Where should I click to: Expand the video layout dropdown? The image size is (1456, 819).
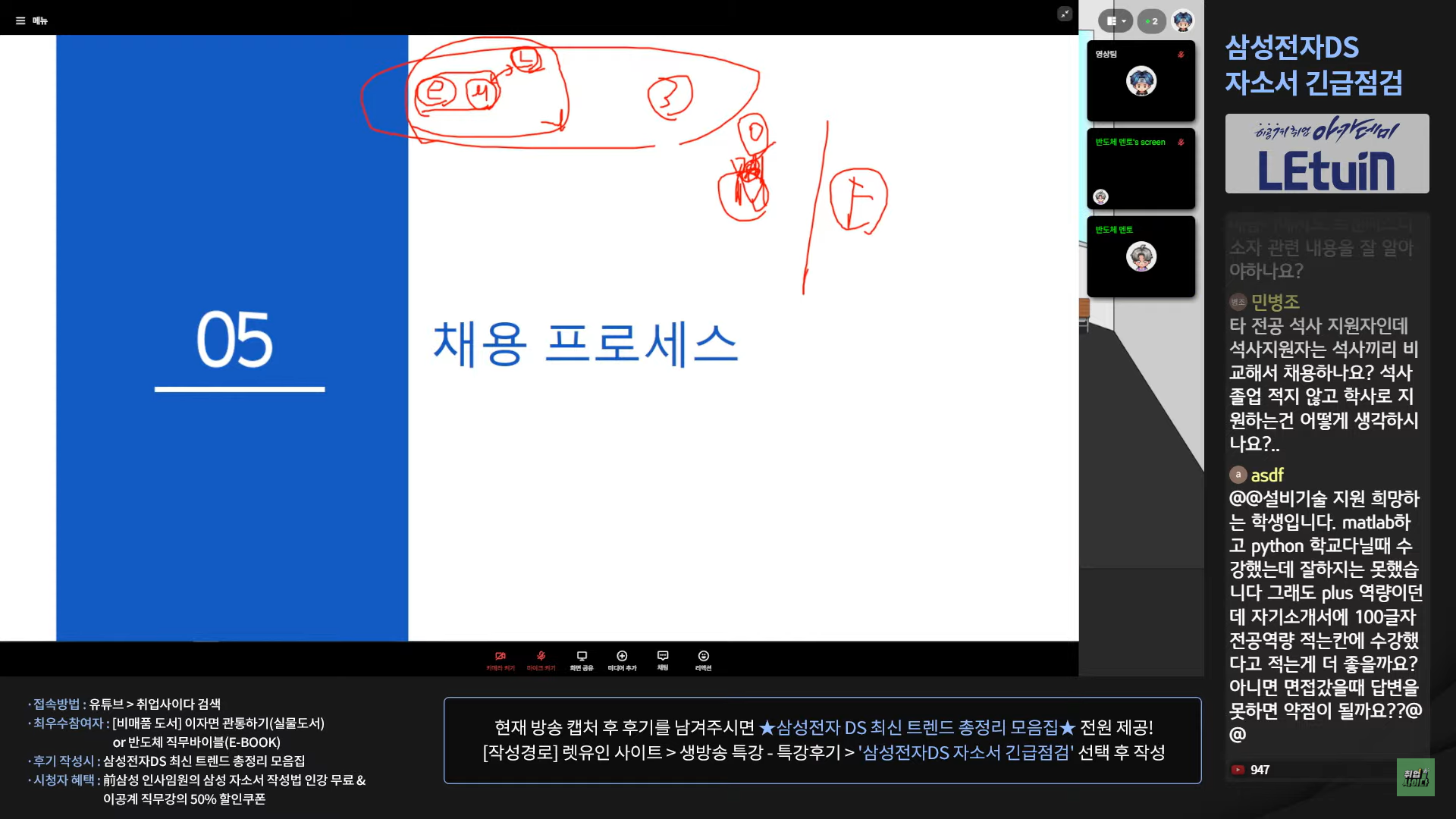pos(1116,21)
